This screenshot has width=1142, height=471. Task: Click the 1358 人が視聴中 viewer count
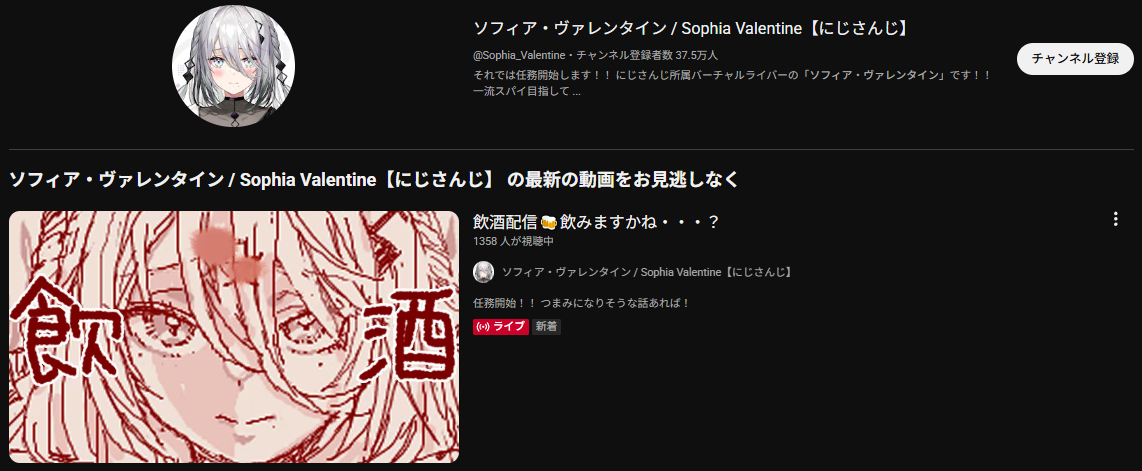[x=513, y=241]
